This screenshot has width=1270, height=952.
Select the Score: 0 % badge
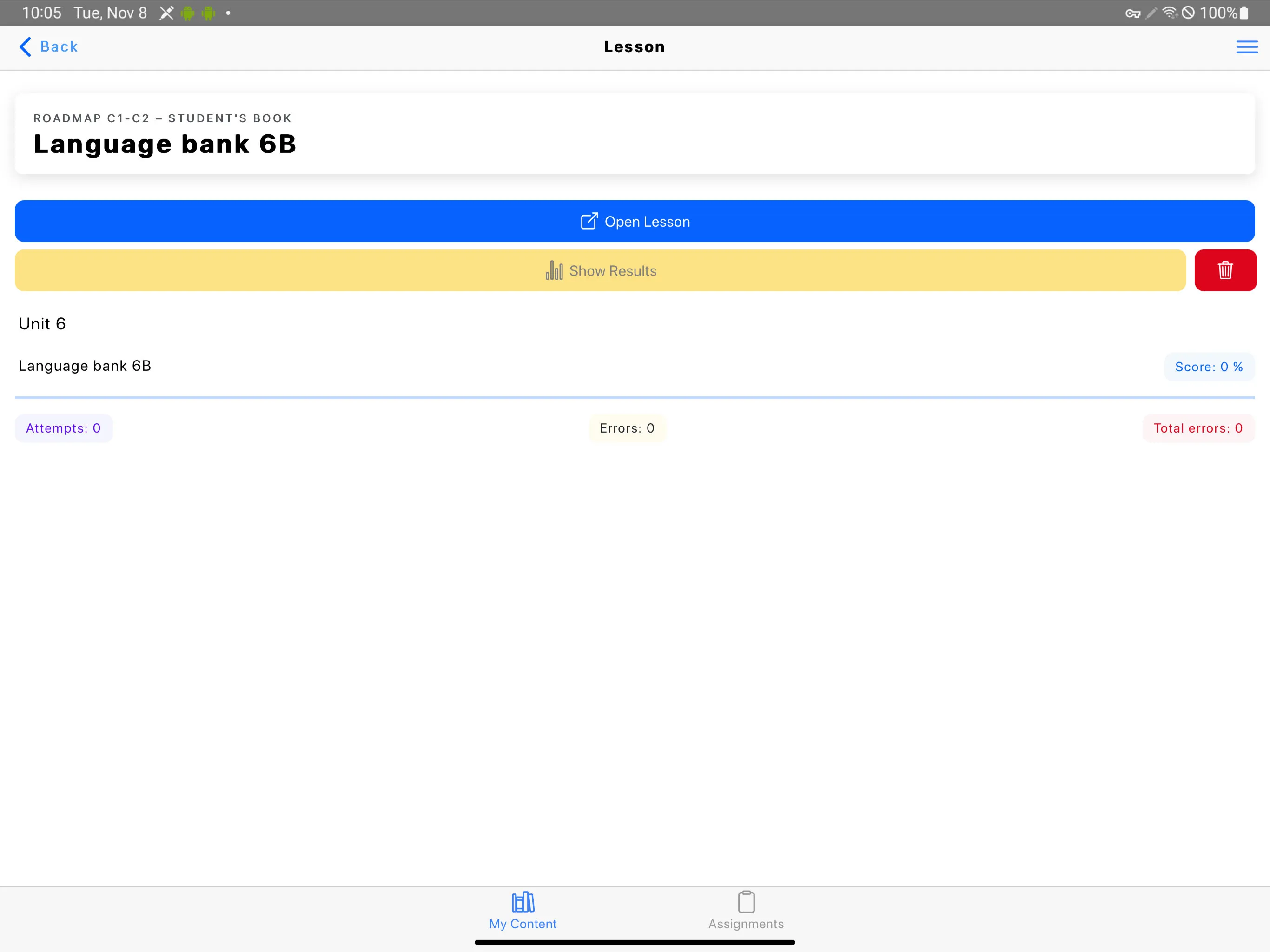coord(1209,367)
